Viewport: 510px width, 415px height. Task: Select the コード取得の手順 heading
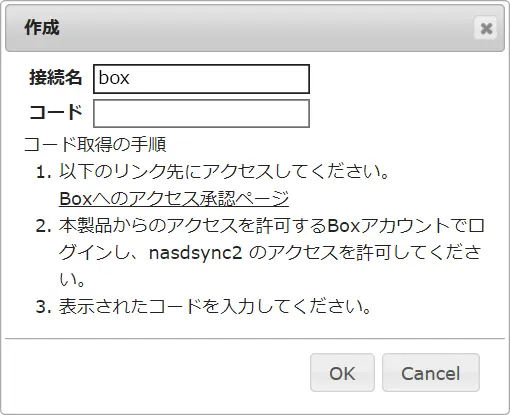click(95, 145)
